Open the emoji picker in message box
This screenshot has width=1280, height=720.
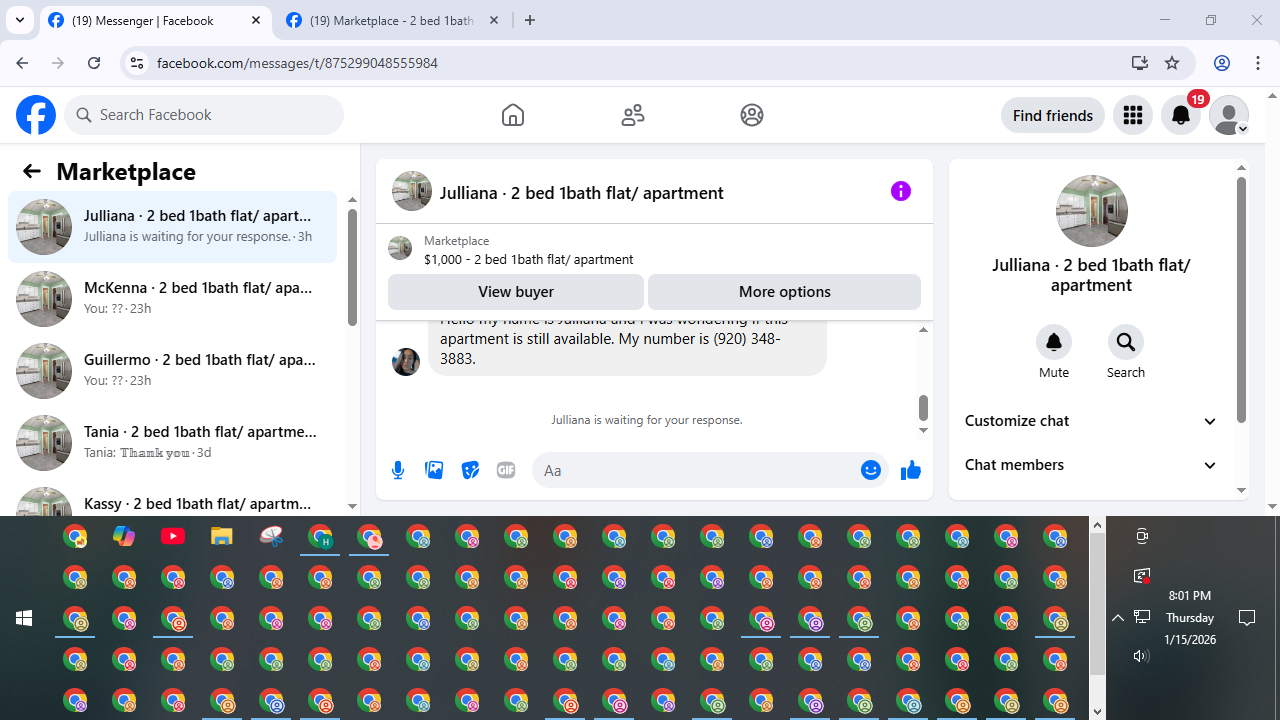(x=871, y=470)
